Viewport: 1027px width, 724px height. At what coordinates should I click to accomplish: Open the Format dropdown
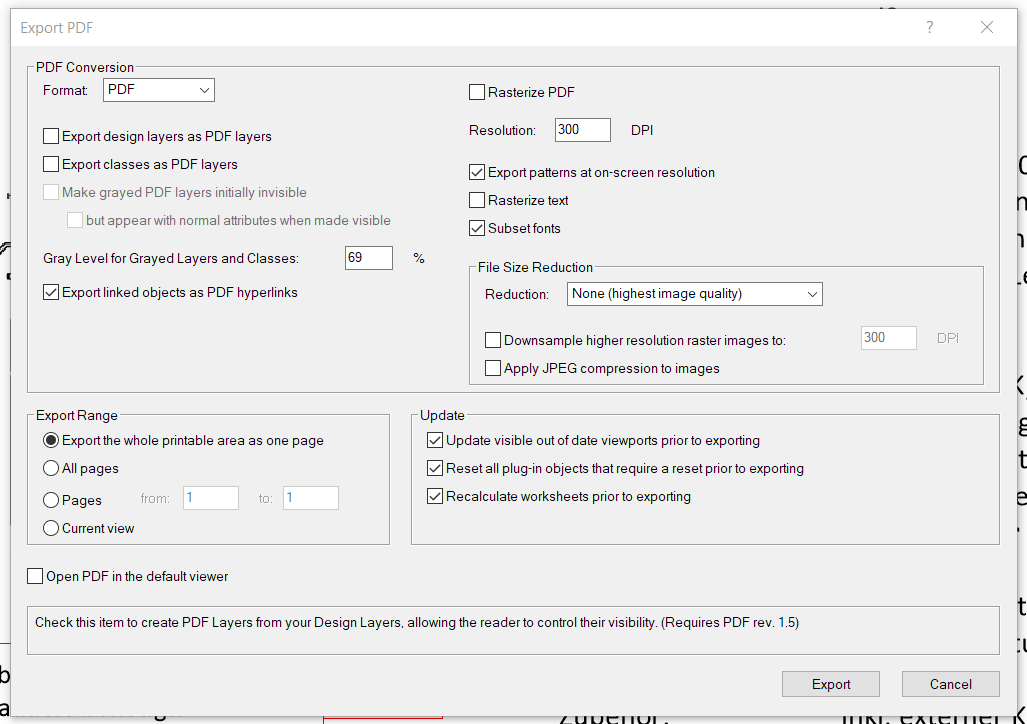158,89
